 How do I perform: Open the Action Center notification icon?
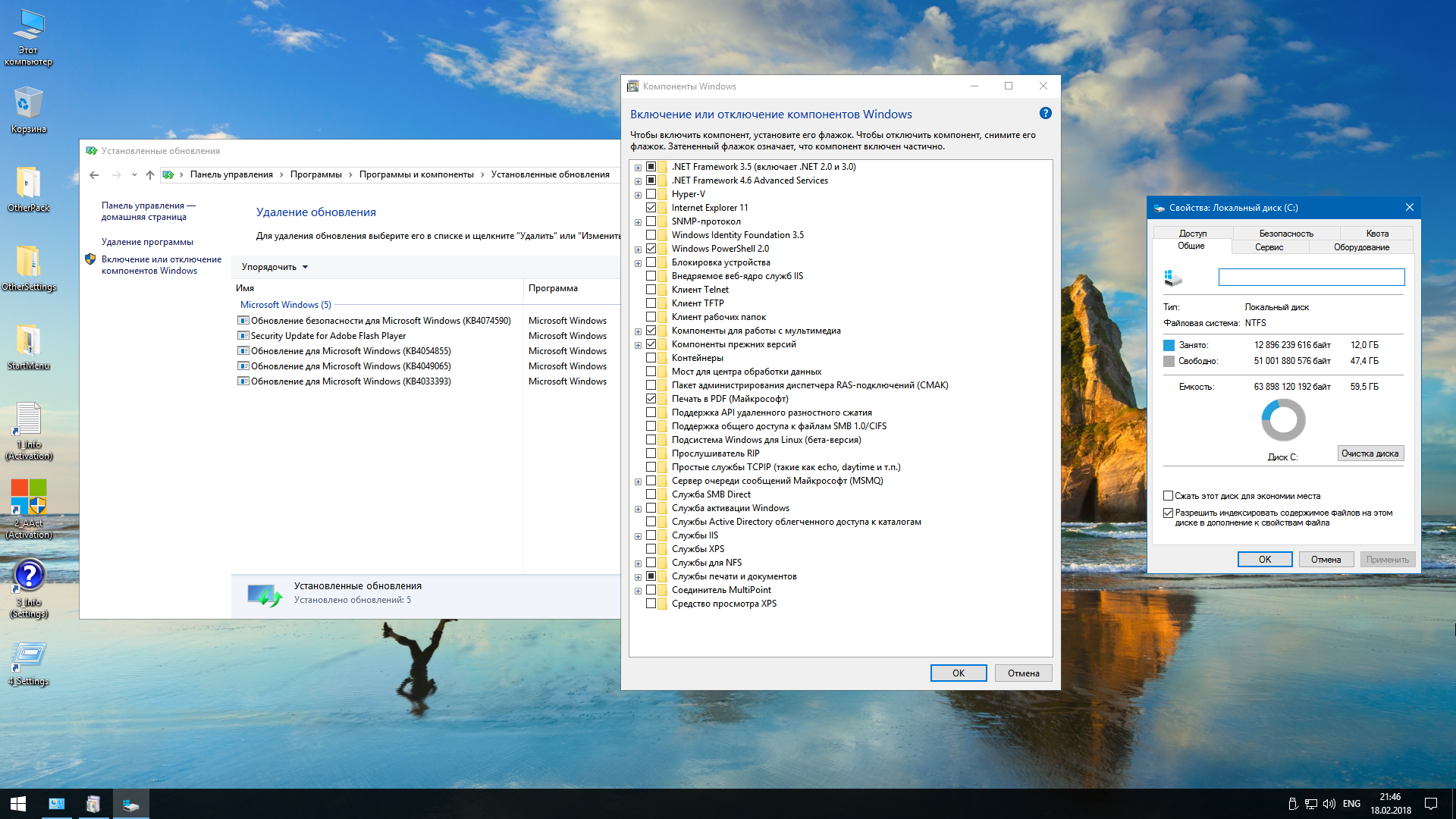tap(1430, 804)
